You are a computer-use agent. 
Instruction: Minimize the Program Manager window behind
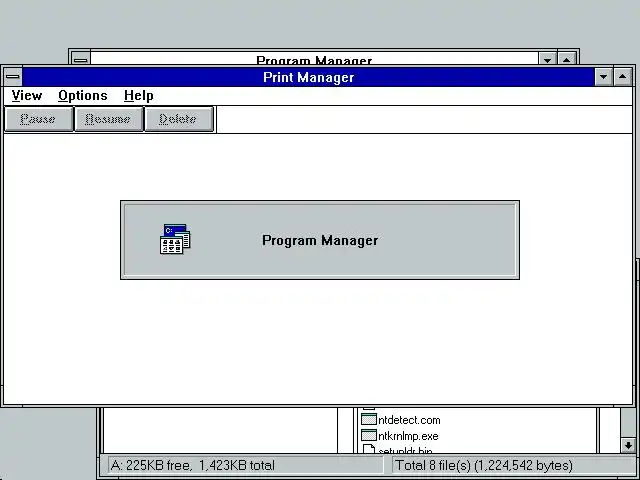coord(547,58)
